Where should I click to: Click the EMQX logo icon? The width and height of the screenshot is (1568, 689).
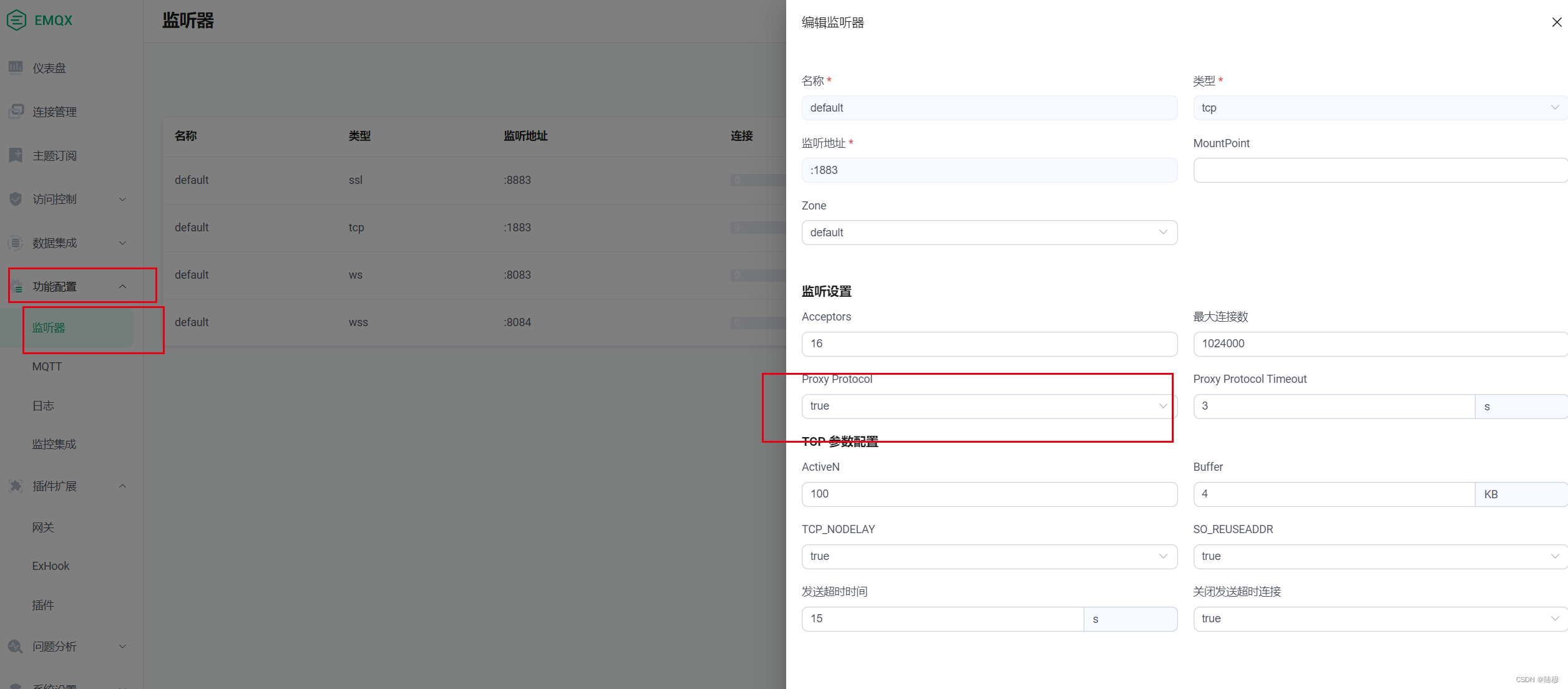[16, 20]
